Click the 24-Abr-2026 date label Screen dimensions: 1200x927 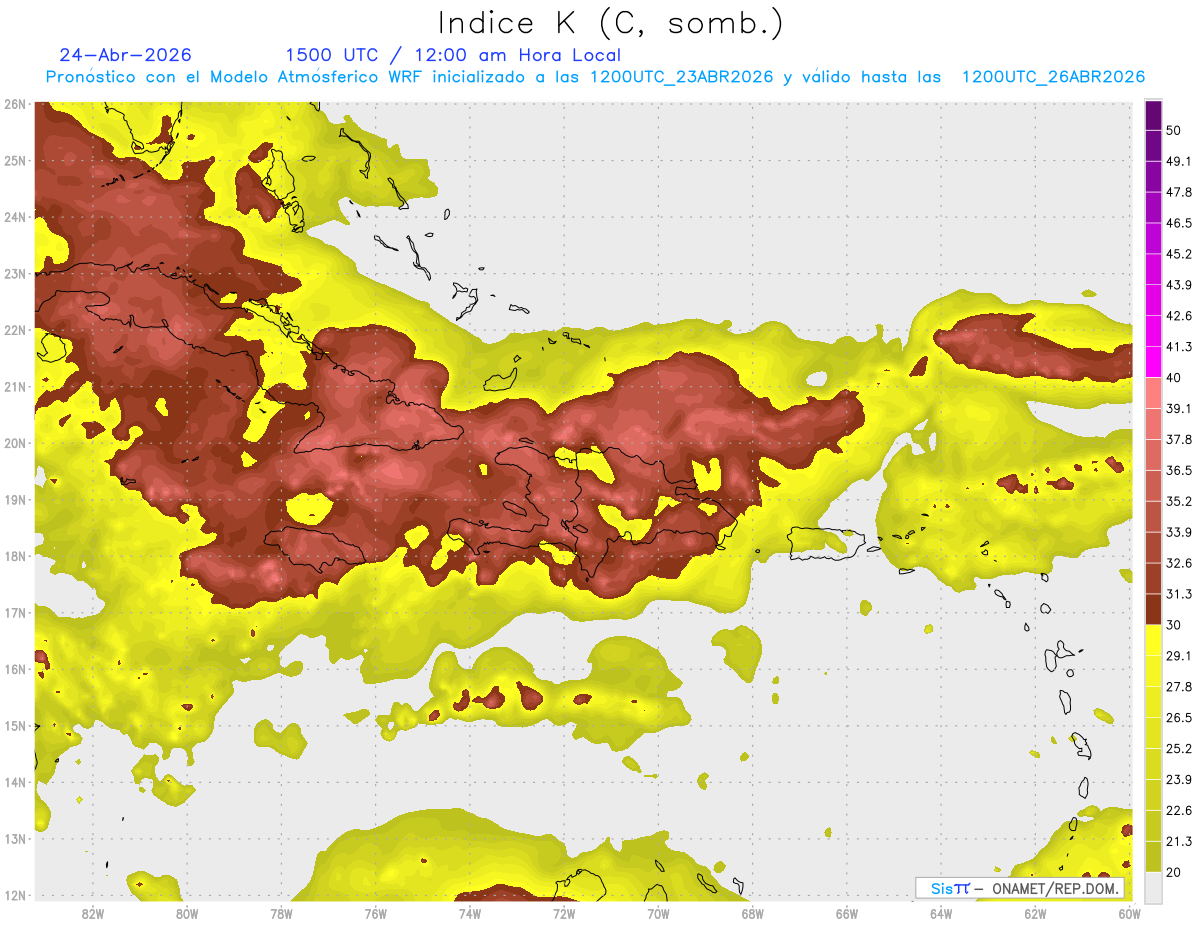(x=126, y=55)
